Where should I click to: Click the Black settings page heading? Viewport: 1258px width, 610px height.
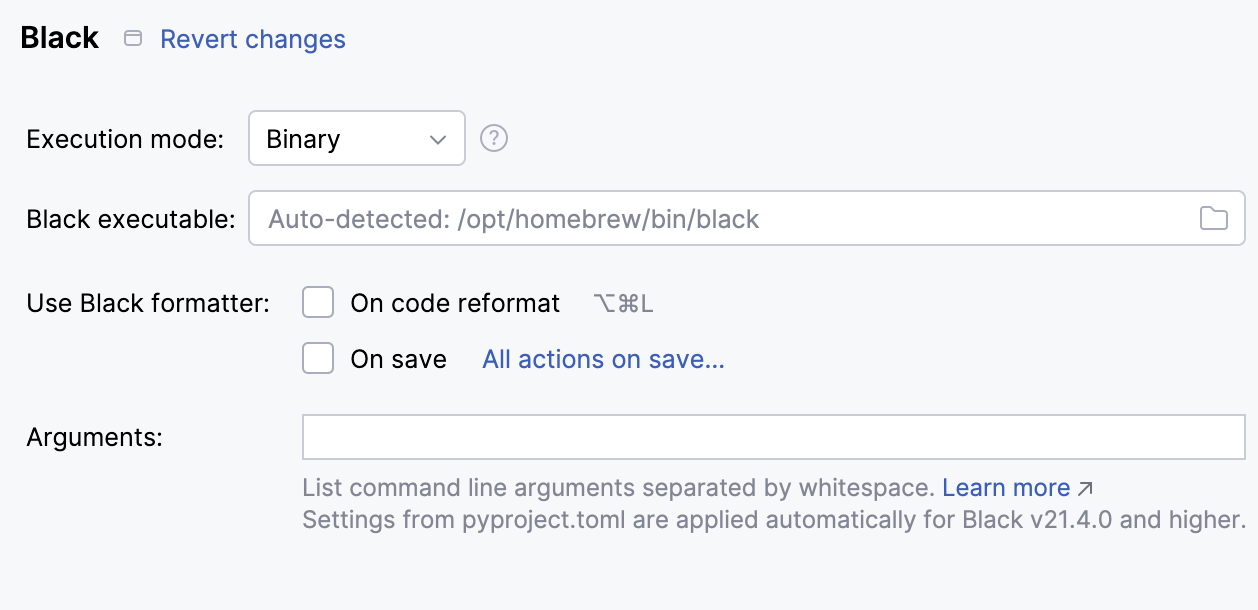[x=59, y=37]
